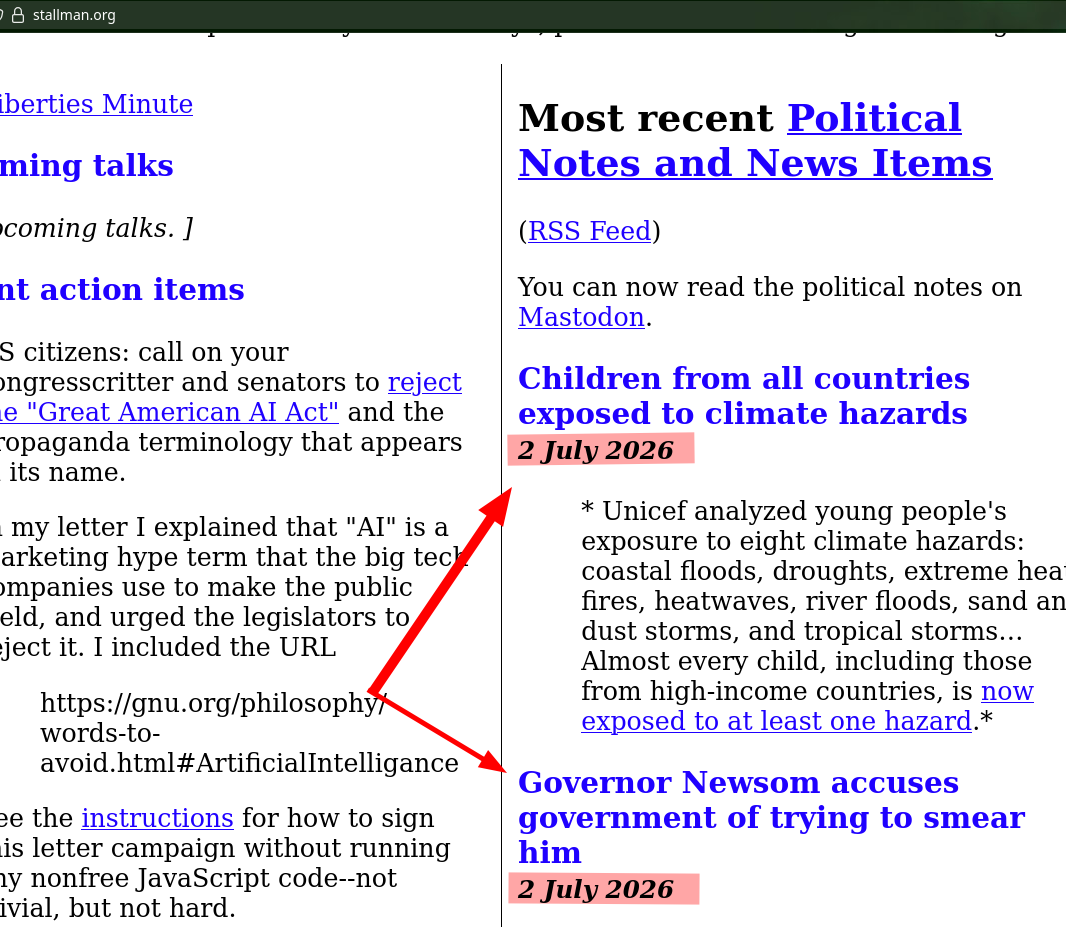
Task: Open the Political Notes and News Items link
Action: point(755,141)
